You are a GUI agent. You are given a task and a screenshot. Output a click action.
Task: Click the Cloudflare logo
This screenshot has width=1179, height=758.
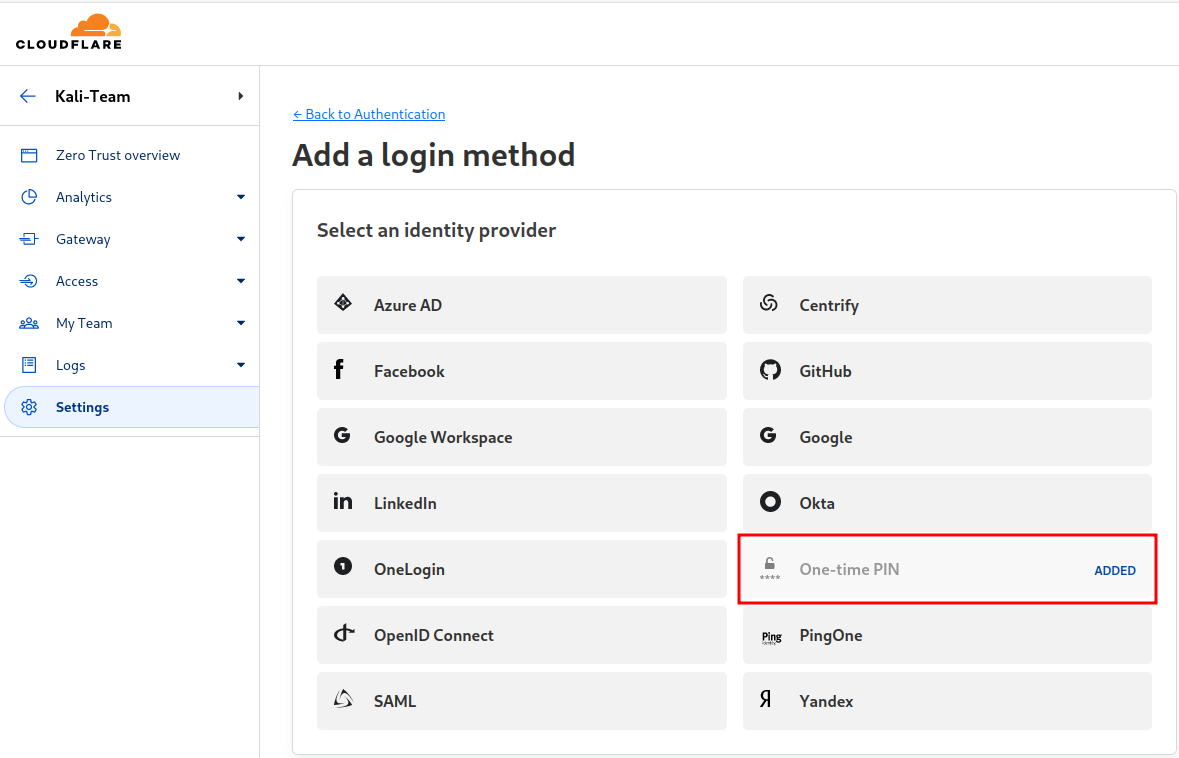pos(68,32)
